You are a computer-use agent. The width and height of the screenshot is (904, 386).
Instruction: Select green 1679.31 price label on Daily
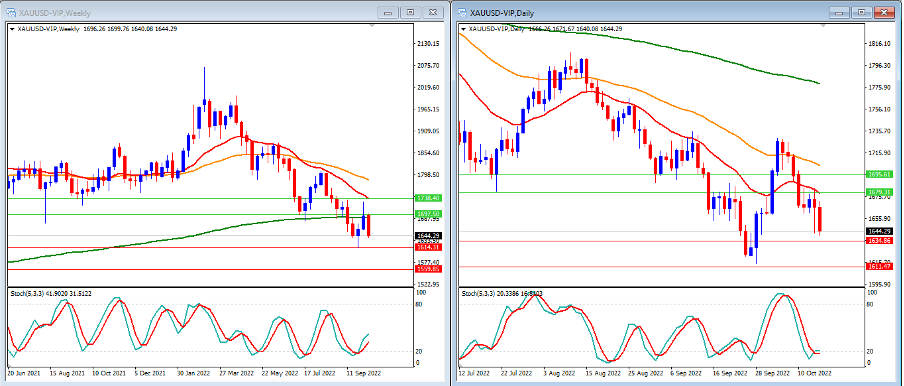coord(880,192)
